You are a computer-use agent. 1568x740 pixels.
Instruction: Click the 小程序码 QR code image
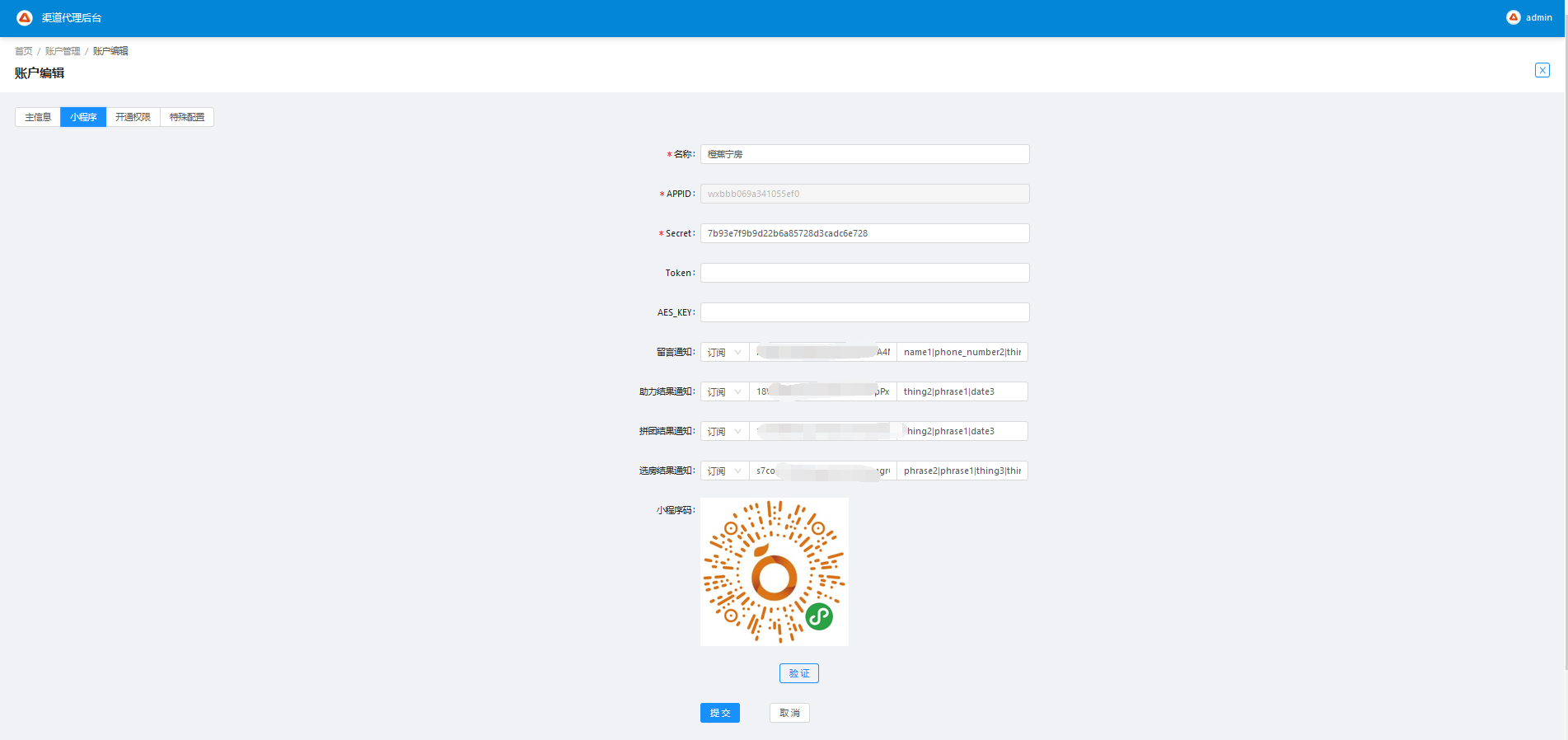click(775, 572)
